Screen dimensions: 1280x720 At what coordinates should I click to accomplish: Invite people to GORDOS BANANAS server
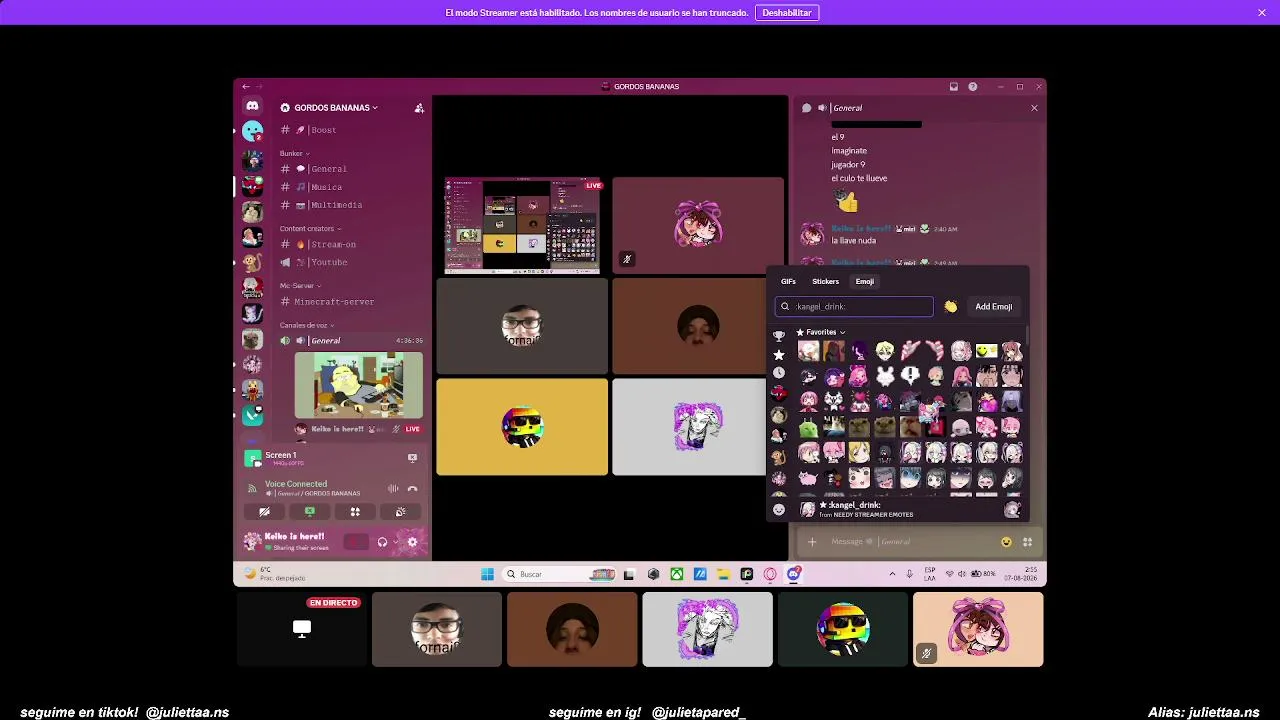(x=419, y=108)
